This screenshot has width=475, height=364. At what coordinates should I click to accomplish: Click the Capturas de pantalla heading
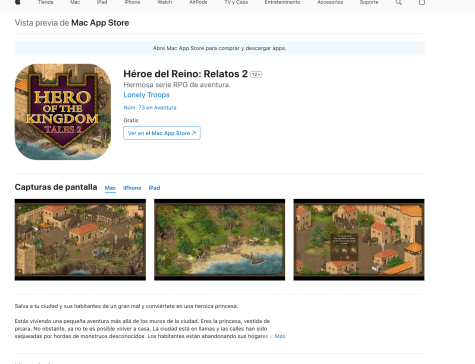(56, 187)
